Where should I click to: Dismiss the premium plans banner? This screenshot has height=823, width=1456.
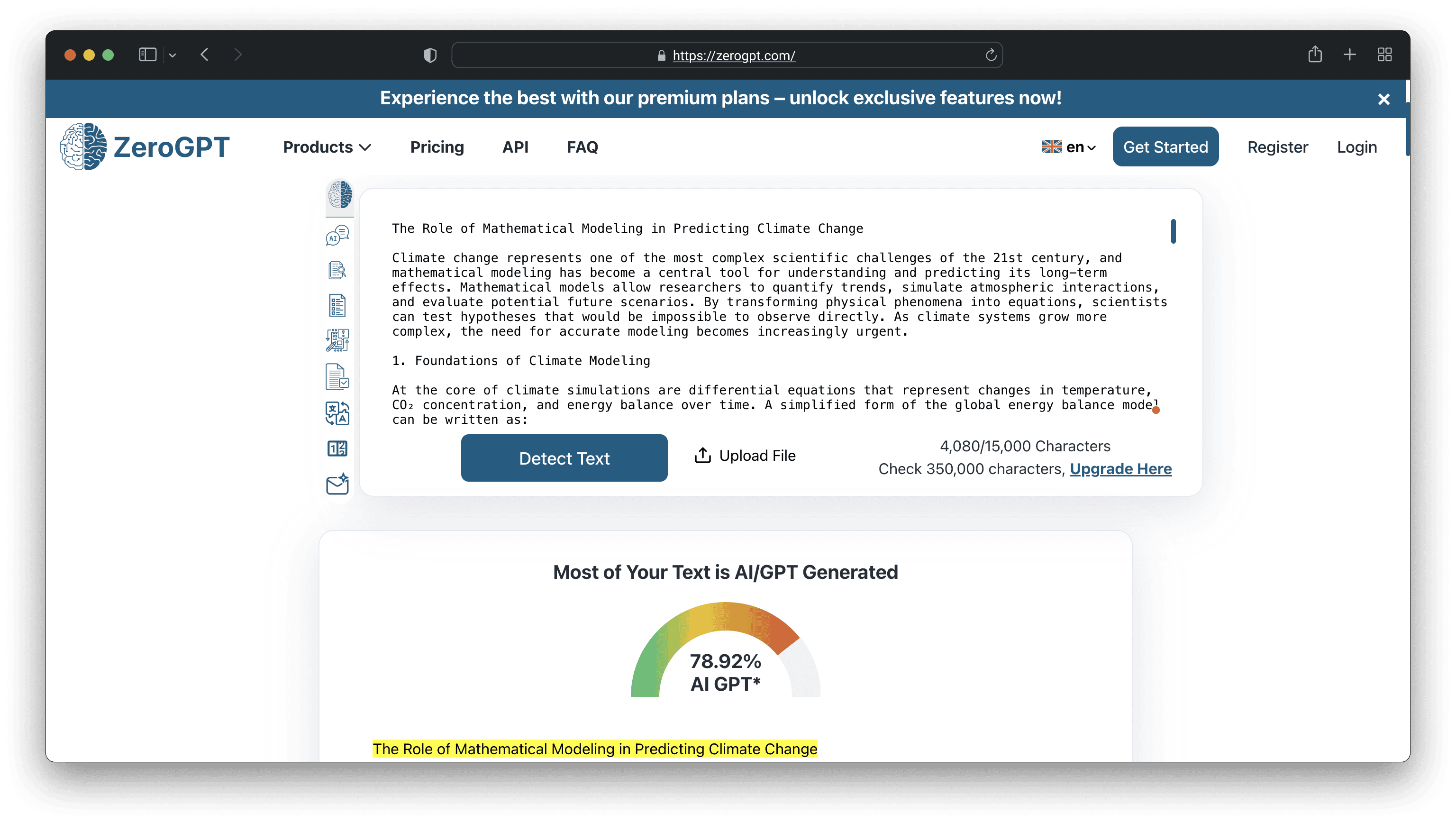[x=1383, y=99]
